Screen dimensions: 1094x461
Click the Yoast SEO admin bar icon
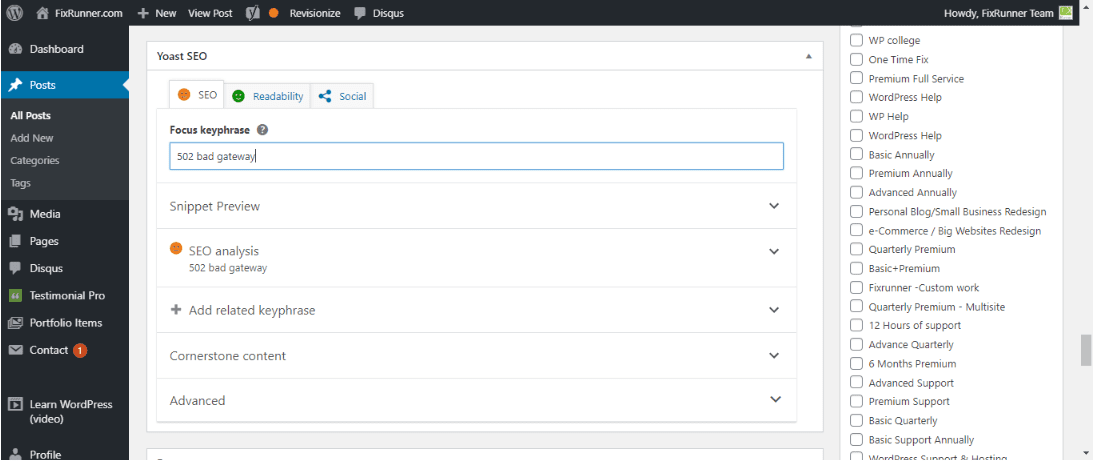pos(253,13)
